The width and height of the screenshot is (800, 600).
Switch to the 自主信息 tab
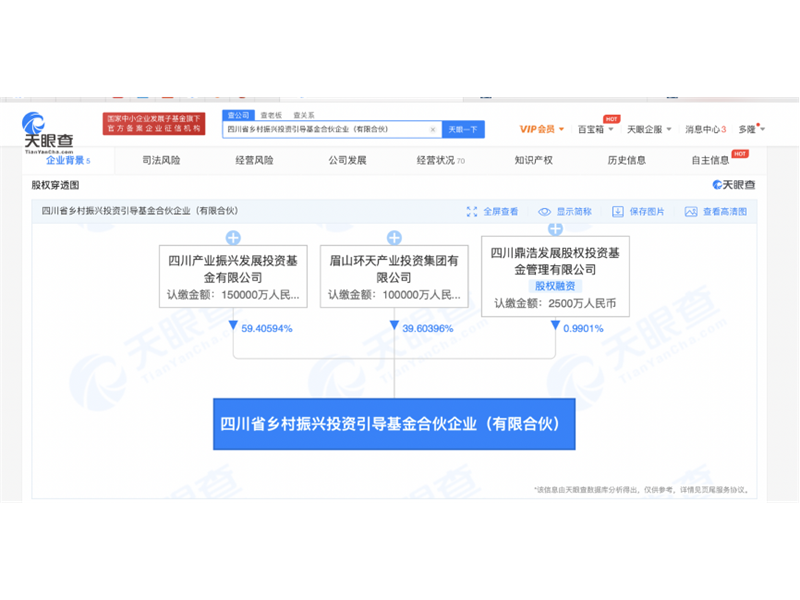coord(710,160)
